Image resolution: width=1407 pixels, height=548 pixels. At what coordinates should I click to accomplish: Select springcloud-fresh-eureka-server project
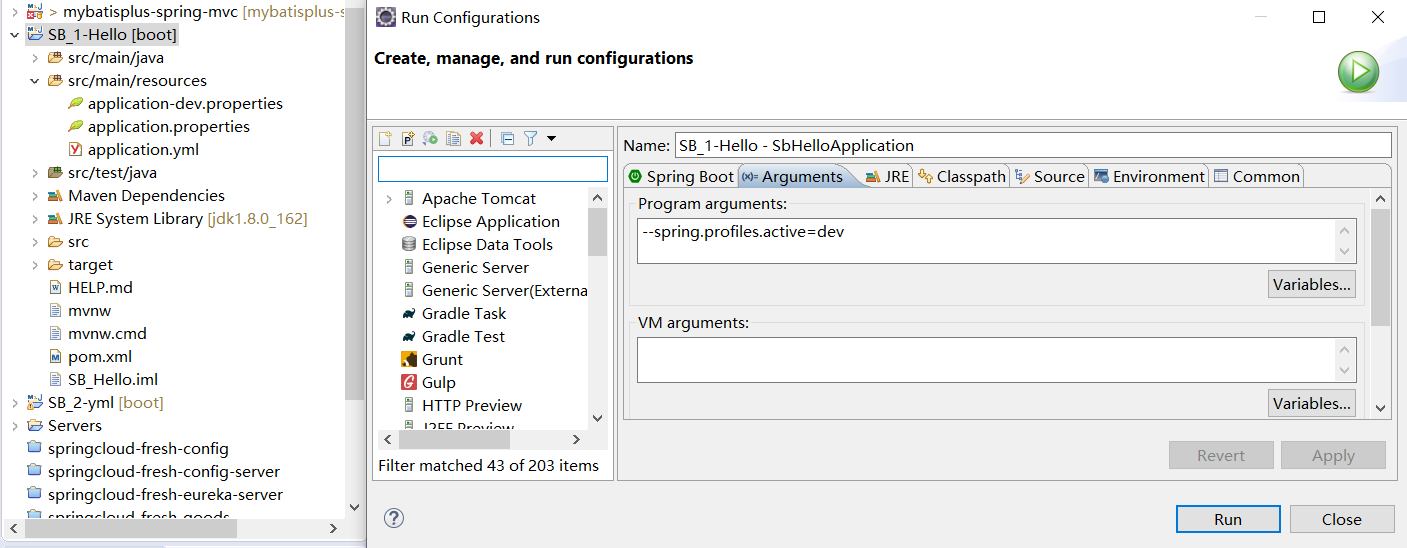165,494
